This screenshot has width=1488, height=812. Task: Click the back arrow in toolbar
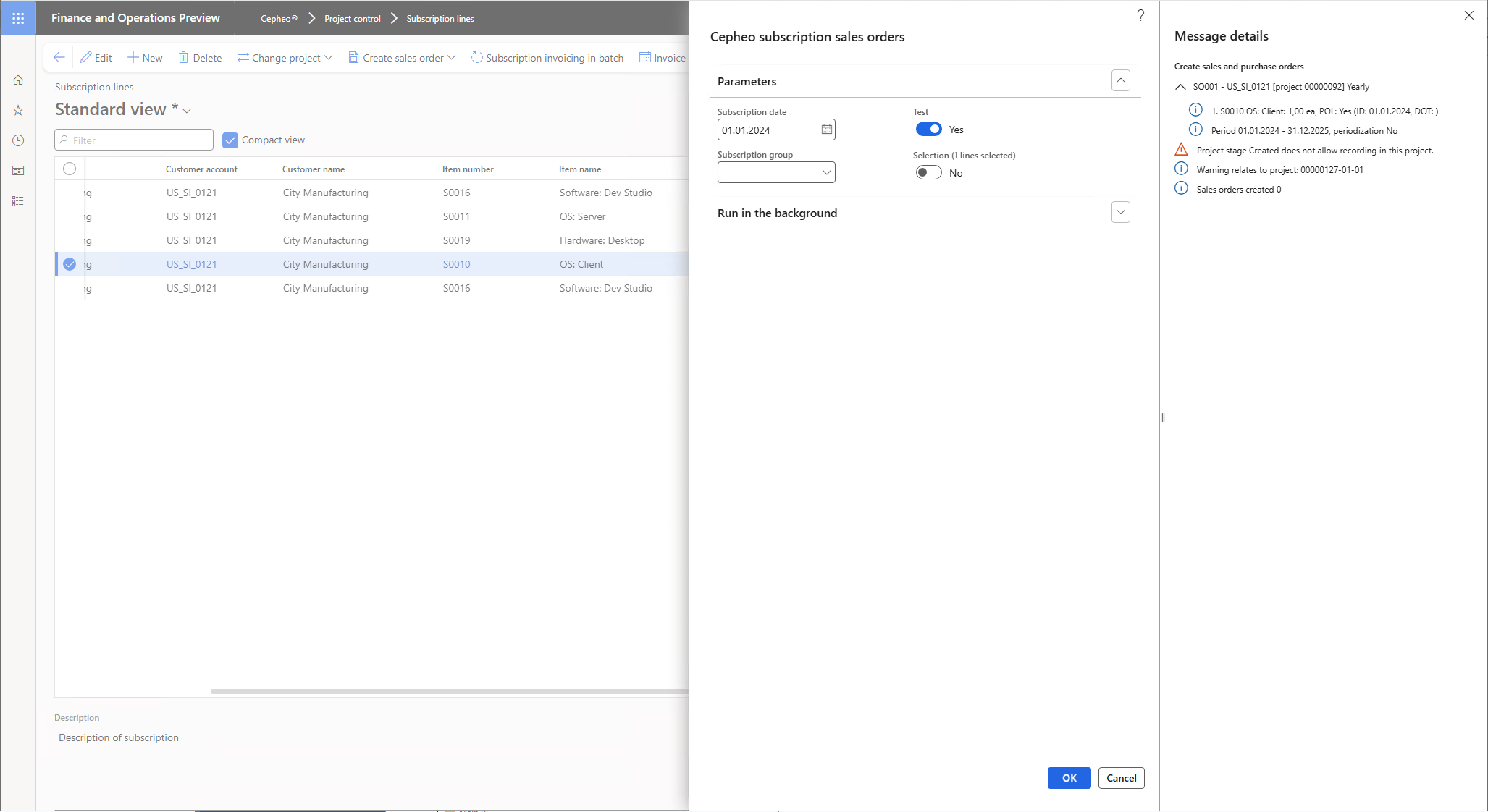(x=59, y=58)
